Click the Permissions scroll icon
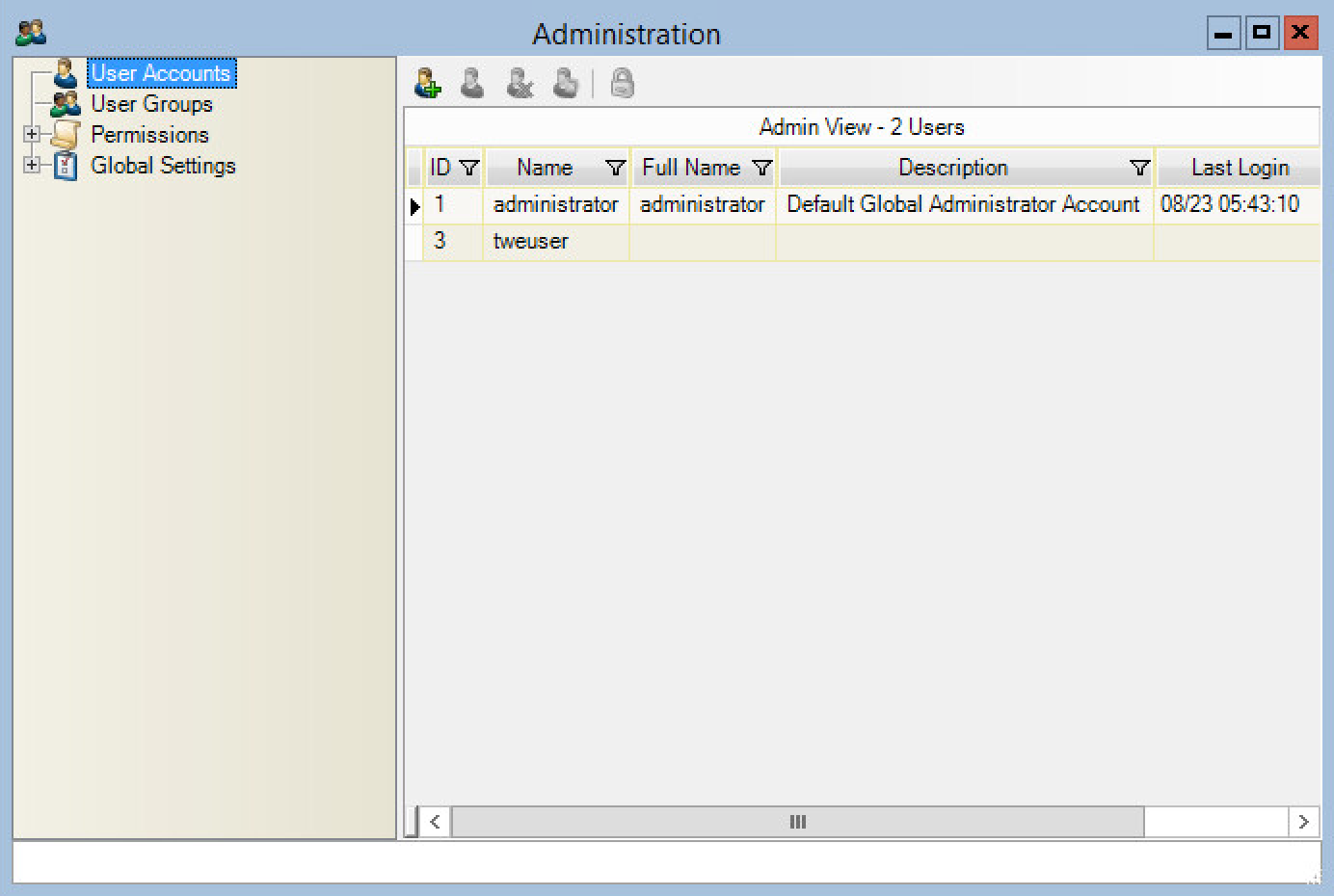The height and width of the screenshot is (896, 1334). tap(66, 135)
